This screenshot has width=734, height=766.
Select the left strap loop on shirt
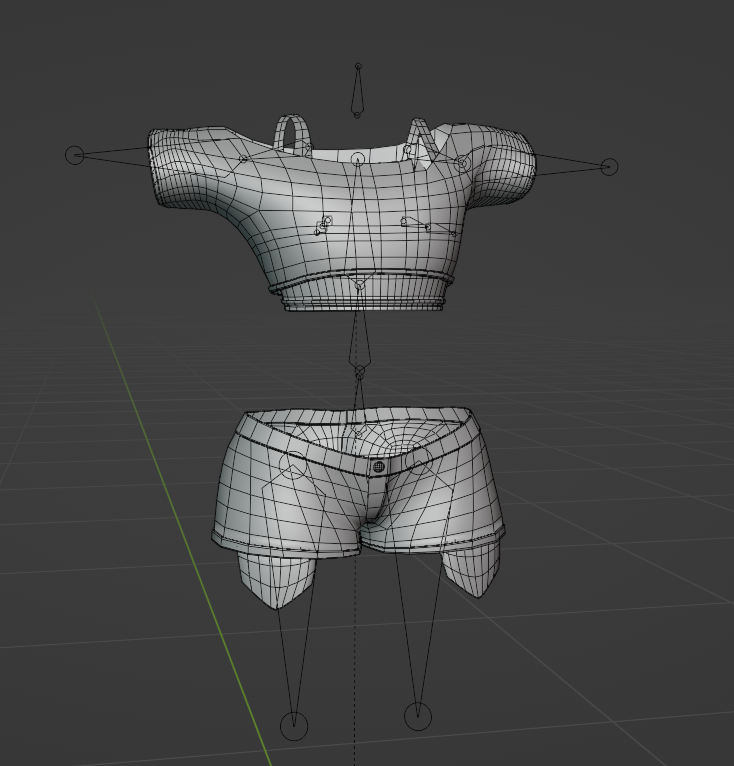292,132
